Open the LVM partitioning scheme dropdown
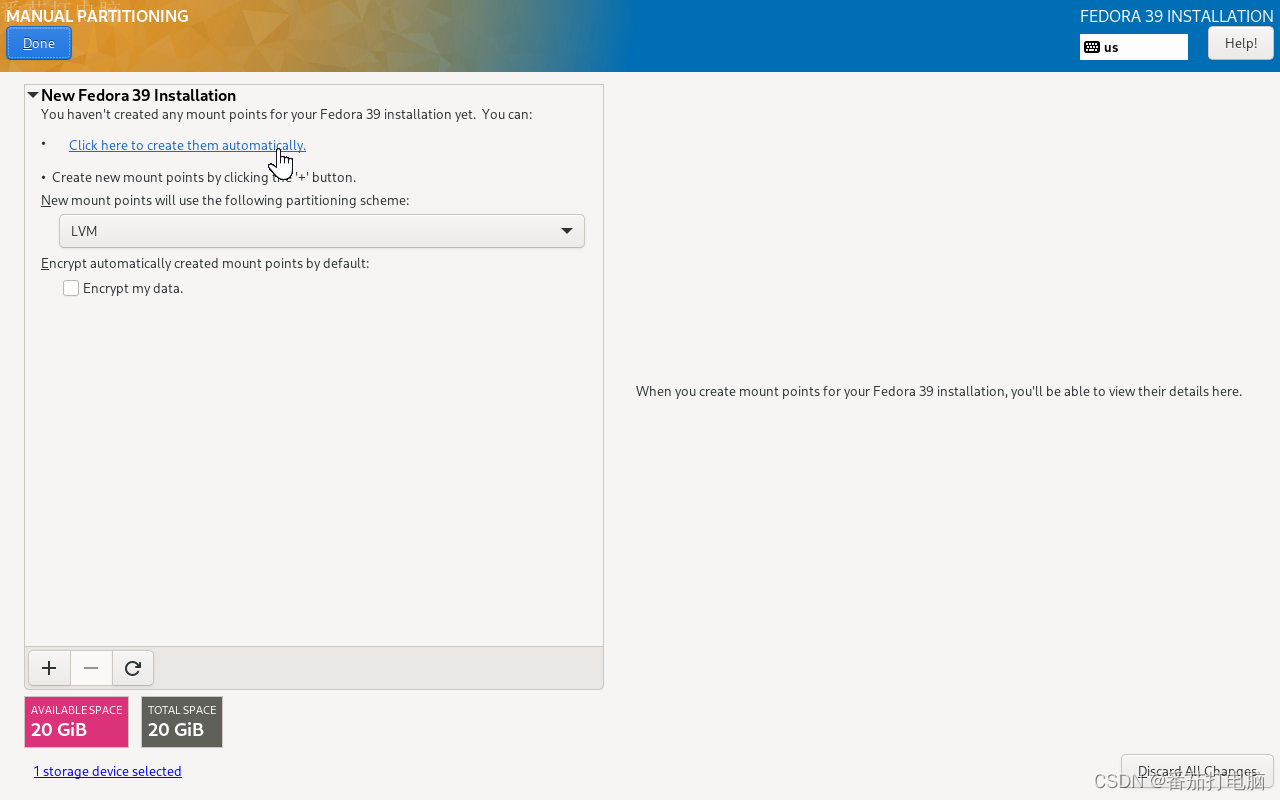This screenshot has height=800, width=1280. 322,231
